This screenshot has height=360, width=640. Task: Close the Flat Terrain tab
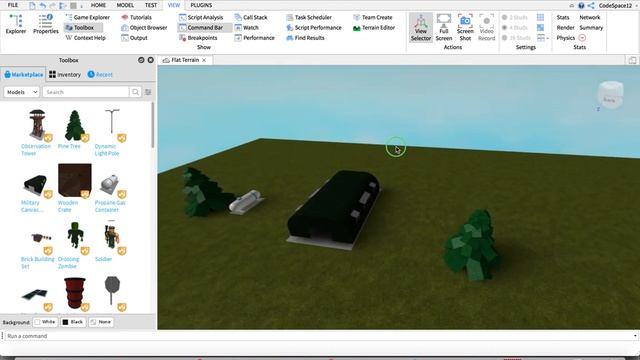(x=204, y=60)
